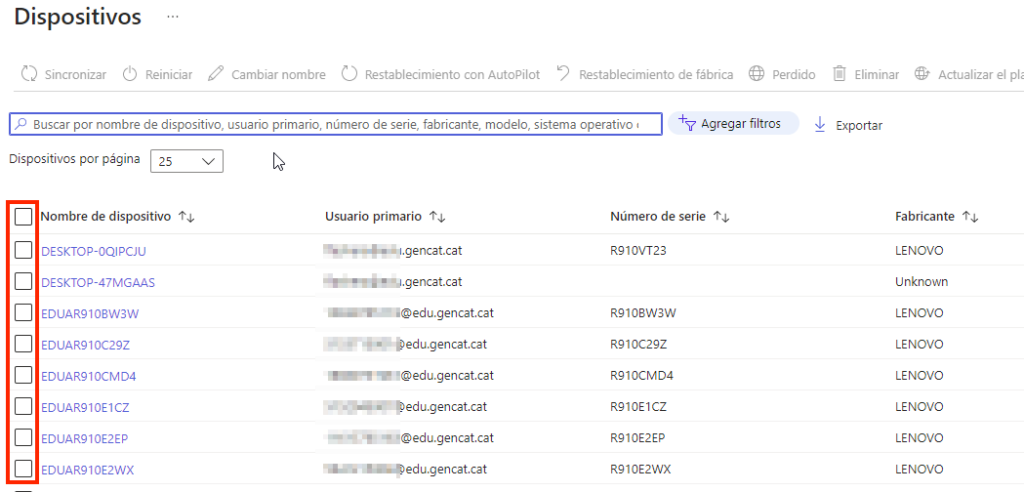Click the Sincronizar sync icon
The image size is (1024, 492).
point(29,74)
